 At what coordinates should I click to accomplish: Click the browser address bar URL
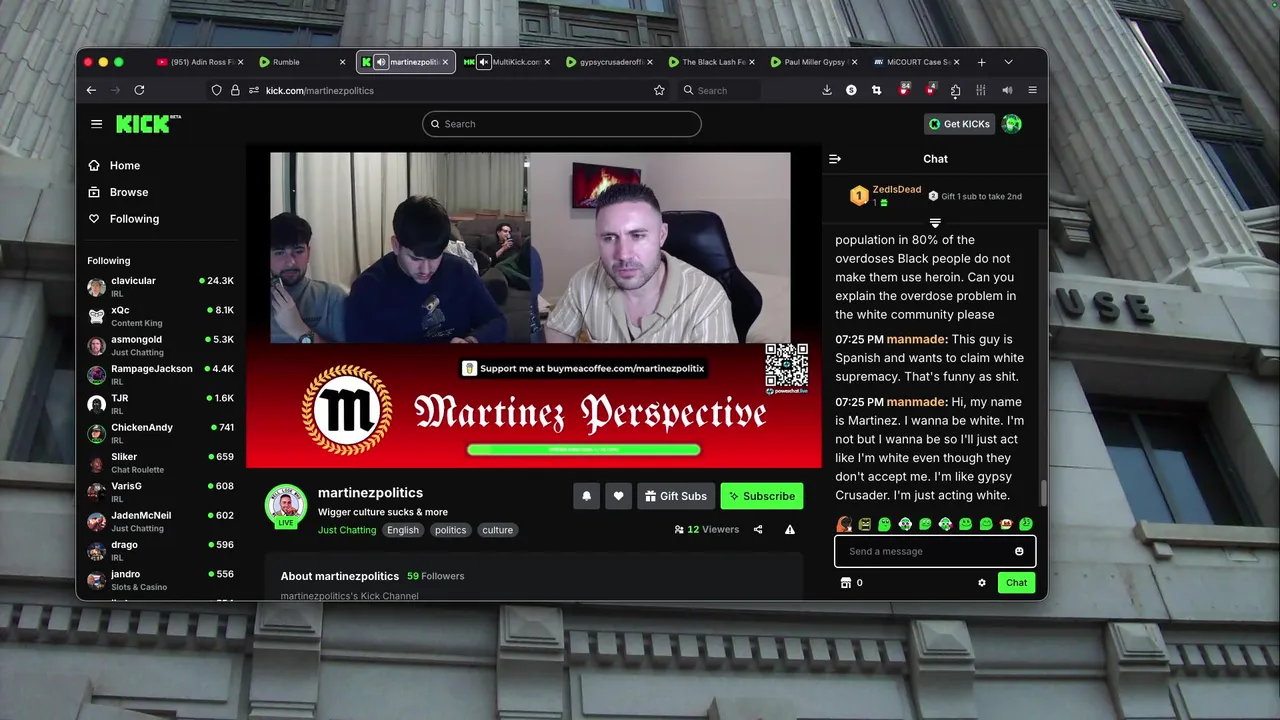(x=320, y=90)
